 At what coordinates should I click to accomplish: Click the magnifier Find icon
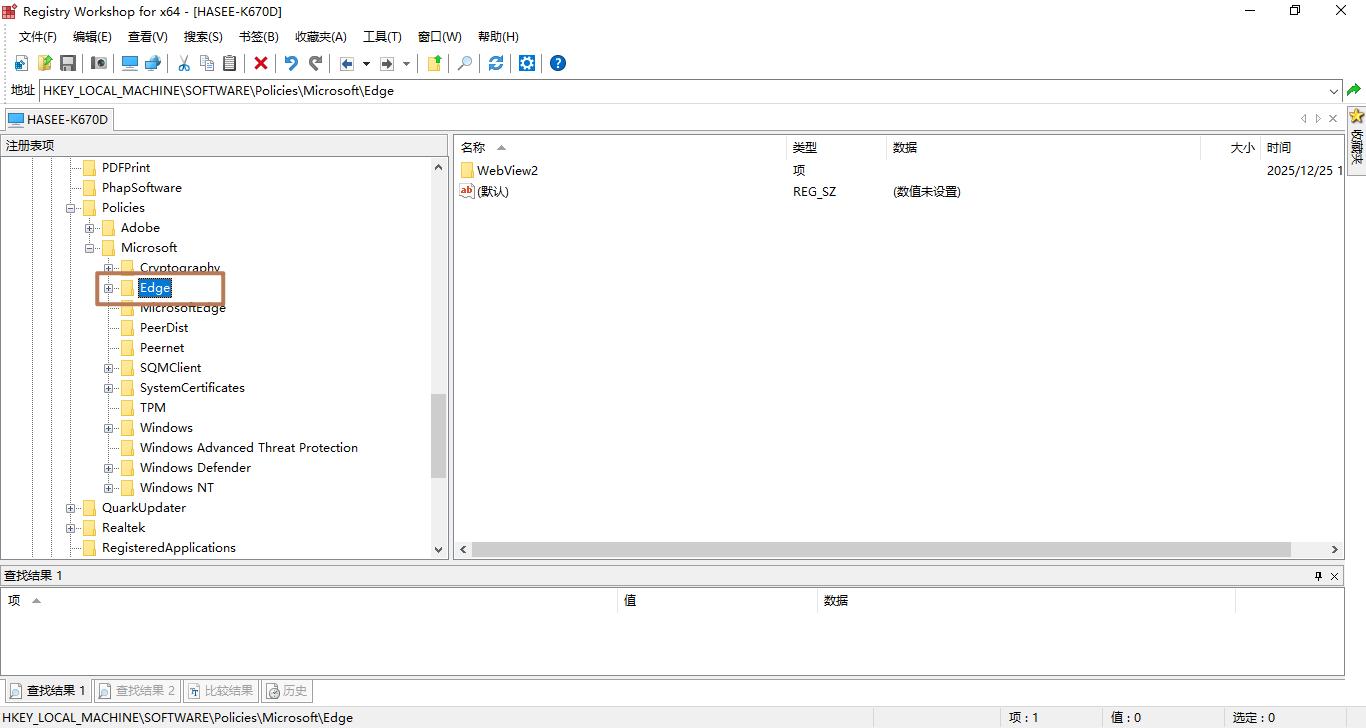tap(465, 63)
